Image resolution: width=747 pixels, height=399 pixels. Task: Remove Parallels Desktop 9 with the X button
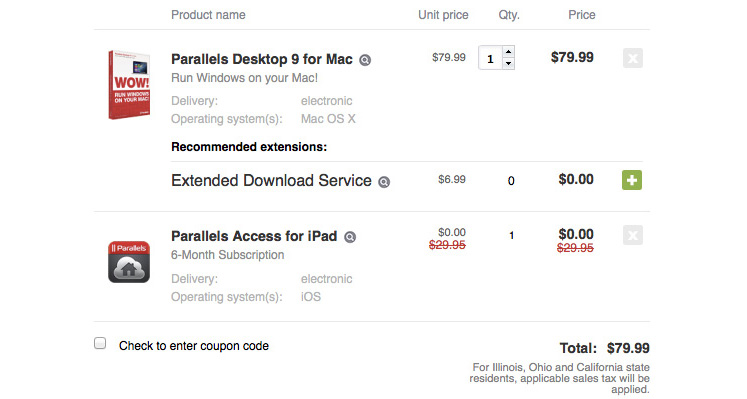pyautogui.click(x=633, y=58)
